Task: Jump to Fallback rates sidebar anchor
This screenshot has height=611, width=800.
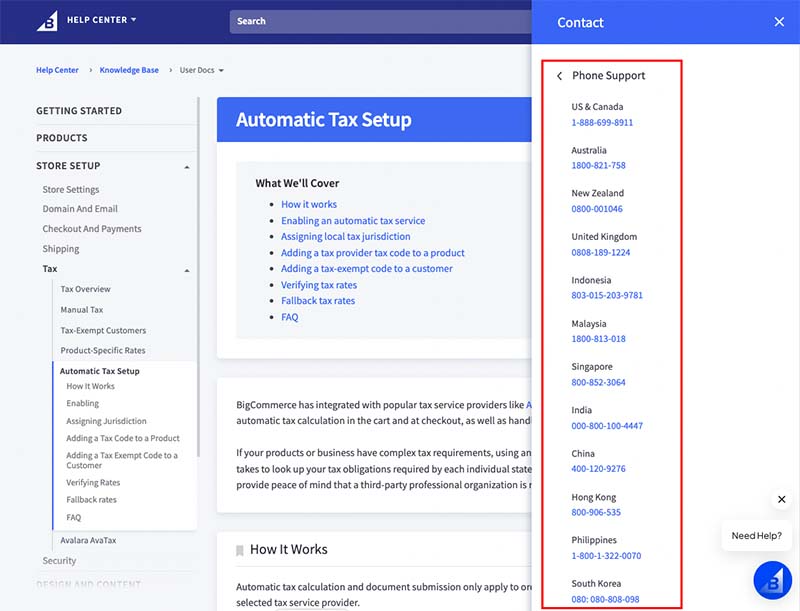Action: [x=91, y=500]
